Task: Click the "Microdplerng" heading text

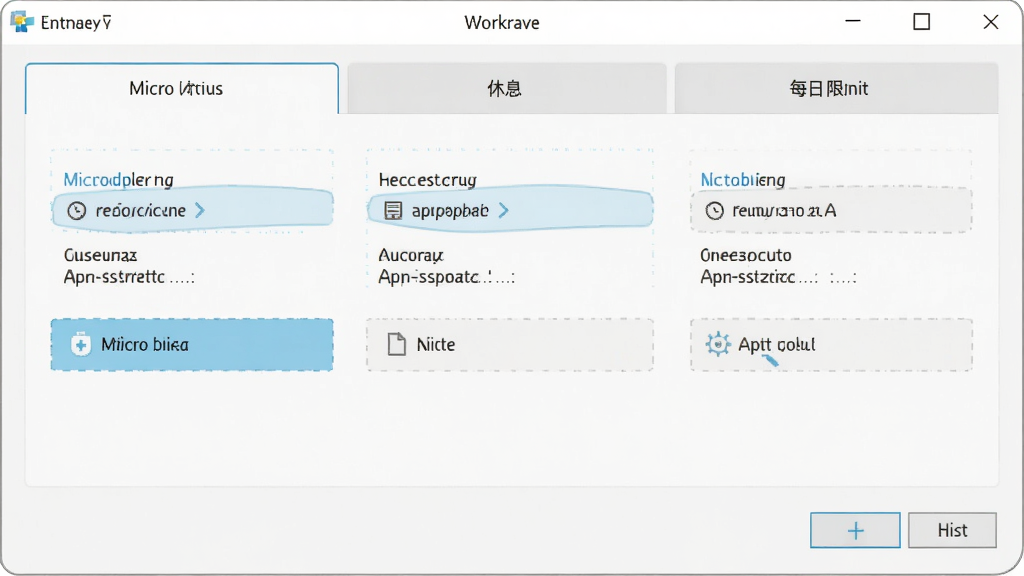Action: [118, 180]
